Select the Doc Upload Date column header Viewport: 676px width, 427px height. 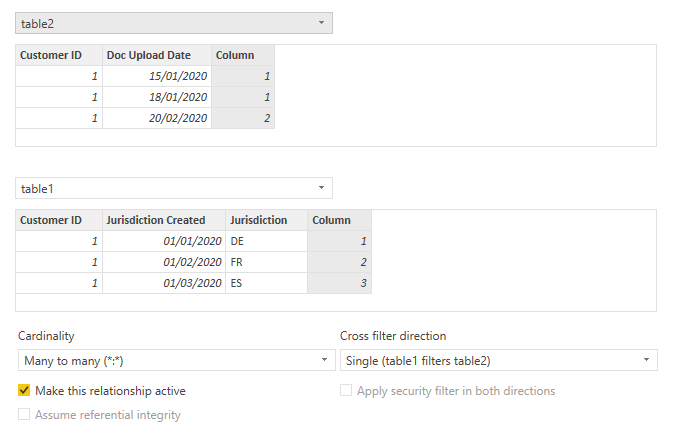click(157, 55)
